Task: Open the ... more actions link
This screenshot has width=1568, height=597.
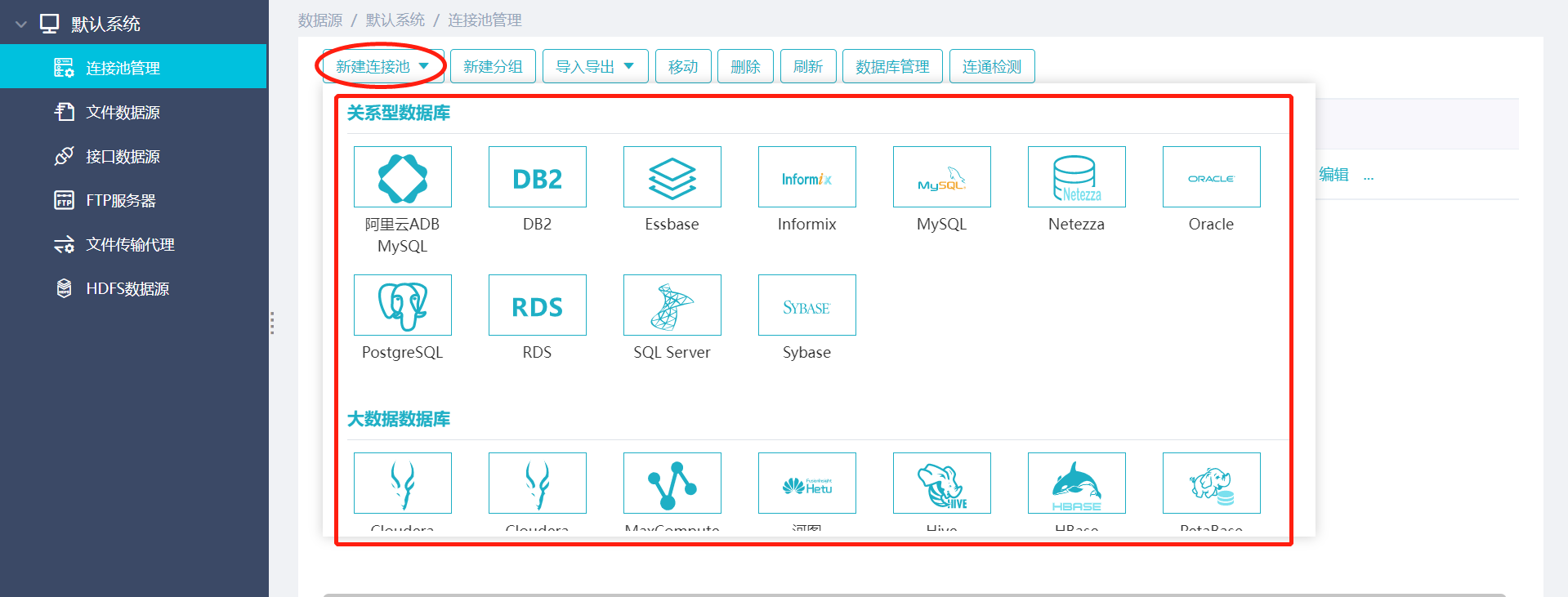Action: [1369, 176]
